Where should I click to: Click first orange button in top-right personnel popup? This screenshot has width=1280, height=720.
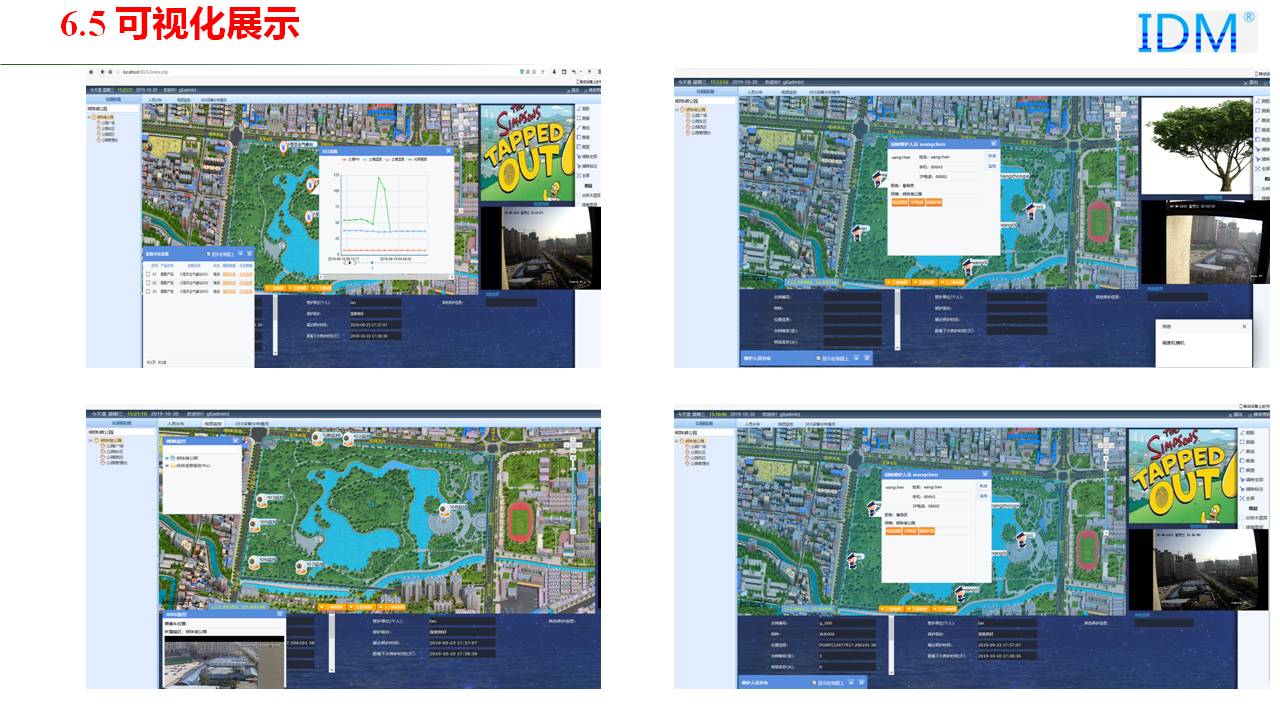click(x=899, y=202)
